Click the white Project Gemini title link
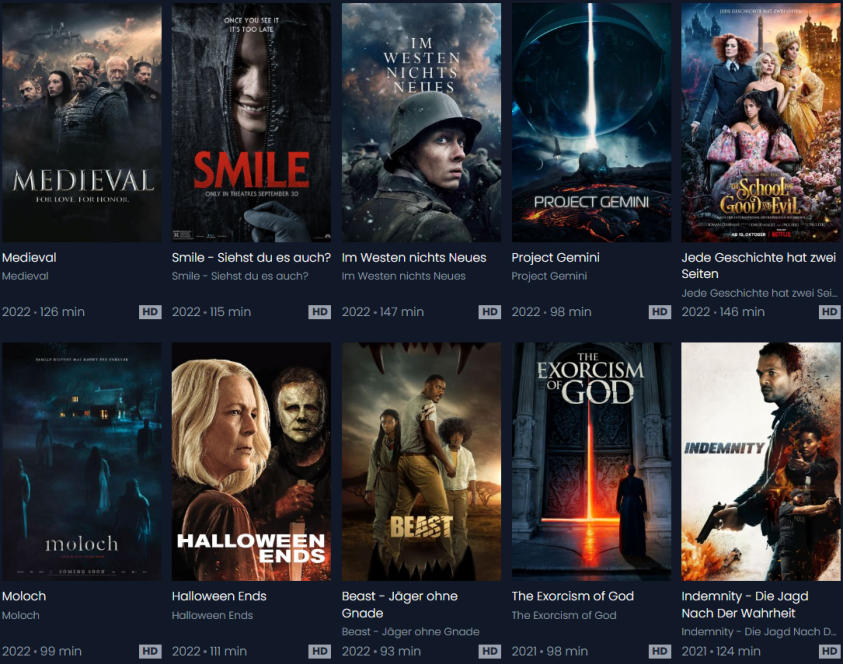Screen dimensions: 843x664 pyautogui.click(x=555, y=258)
